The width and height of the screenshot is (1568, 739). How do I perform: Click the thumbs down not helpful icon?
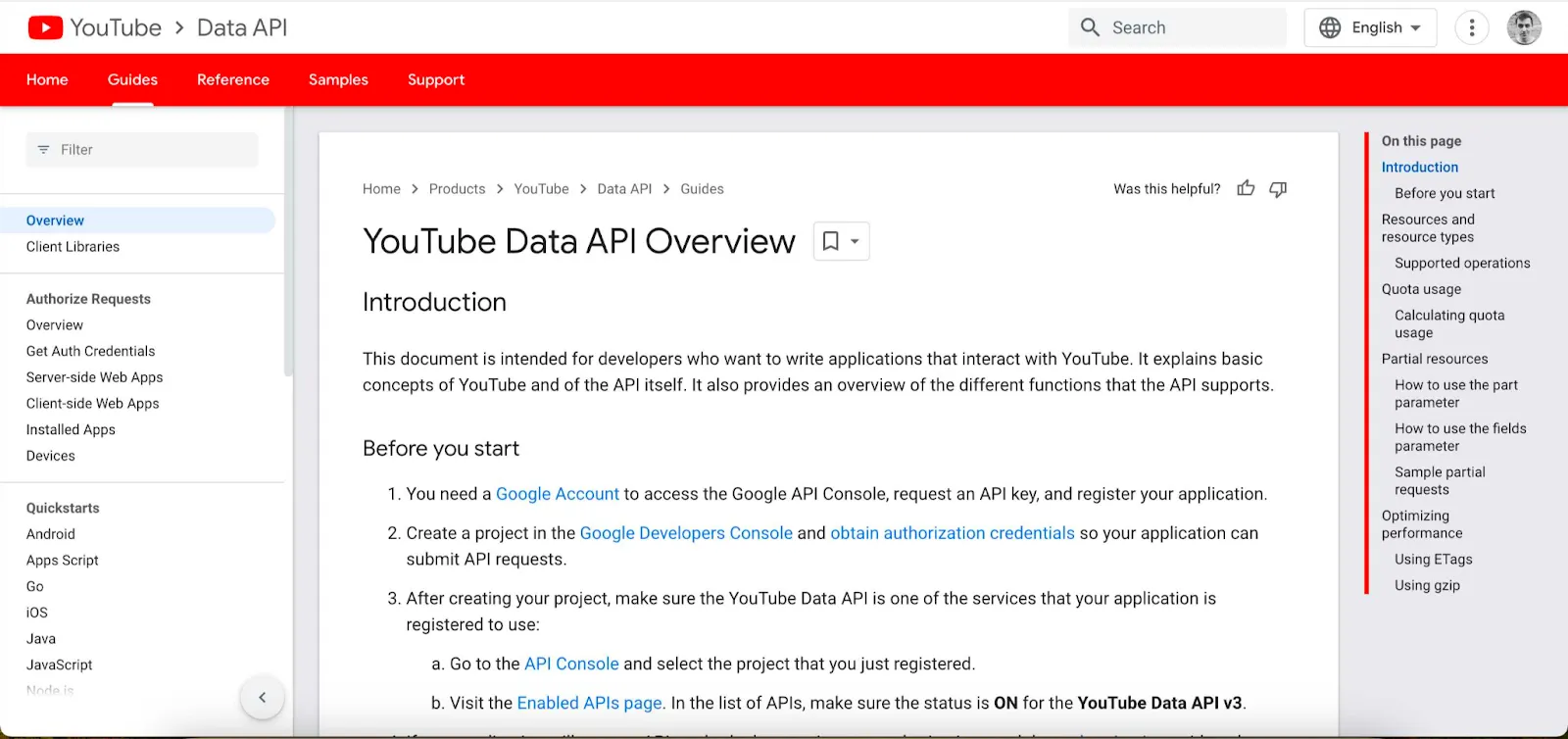click(1278, 189)
